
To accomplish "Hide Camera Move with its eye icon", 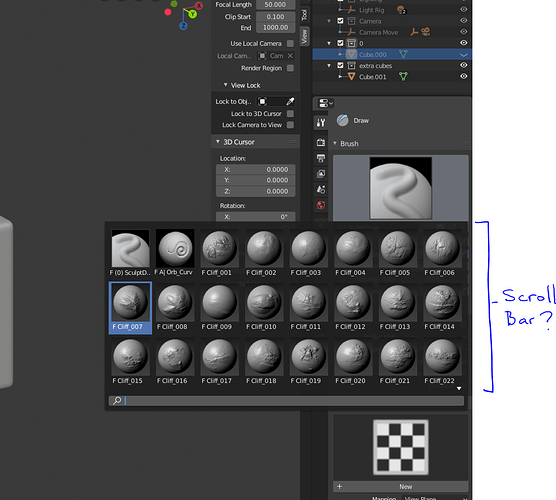I will [463, 32].
